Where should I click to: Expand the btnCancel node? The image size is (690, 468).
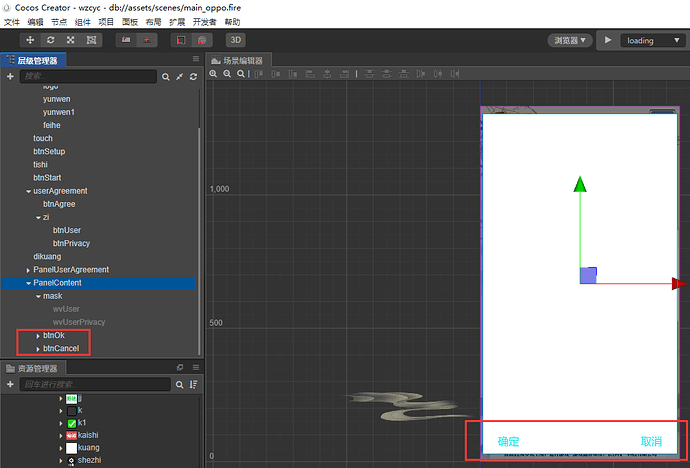(x=38, y=349)
